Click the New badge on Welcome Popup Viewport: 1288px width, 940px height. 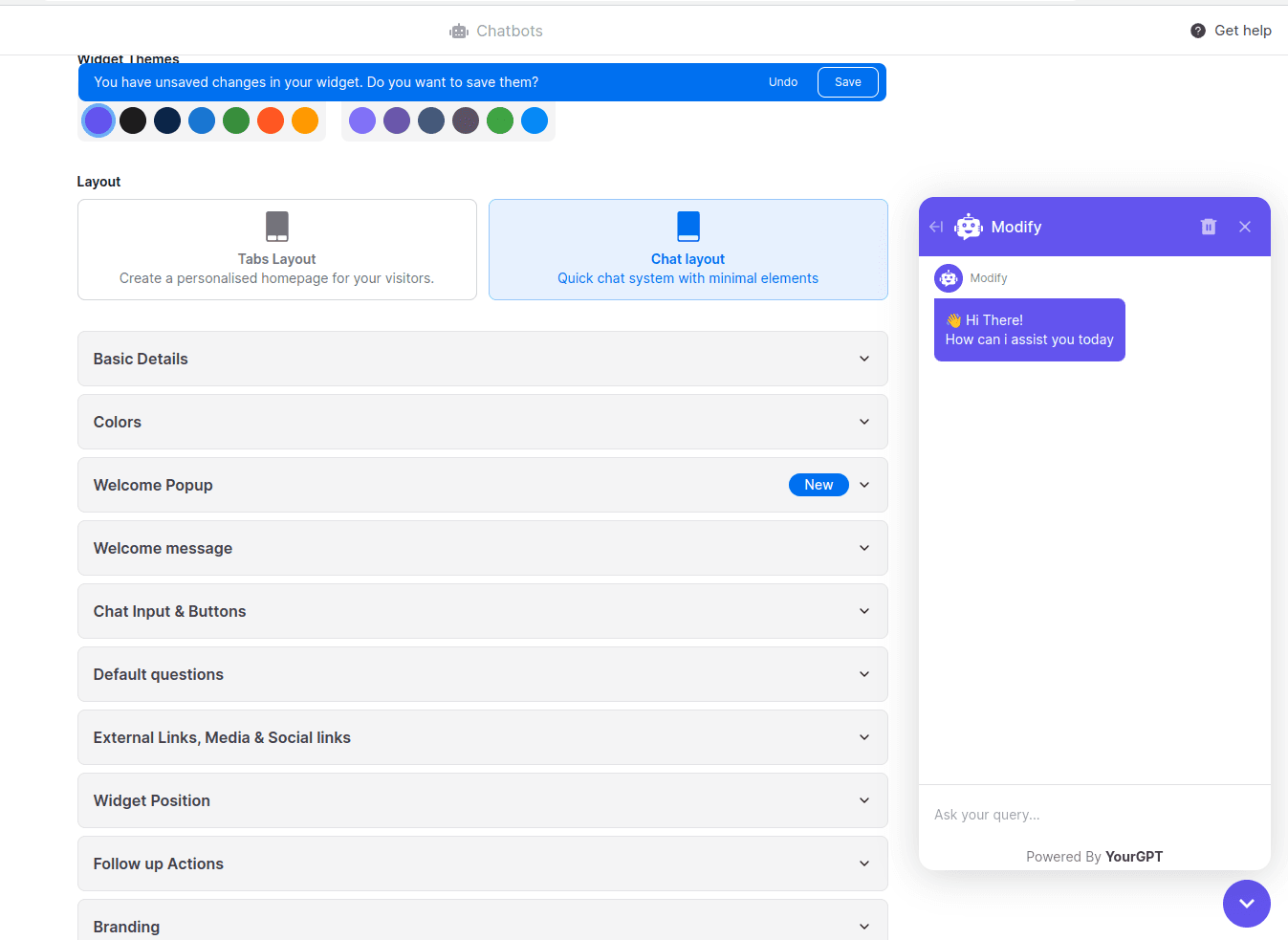click(x=819, y=485)
